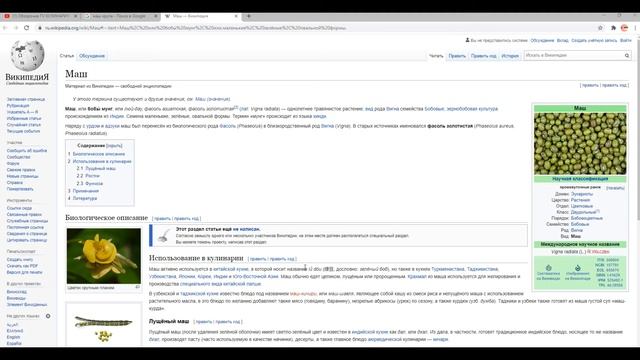Open the Chrome three-dot menu
Screen dimensions: 640x360
coord(636,28)
